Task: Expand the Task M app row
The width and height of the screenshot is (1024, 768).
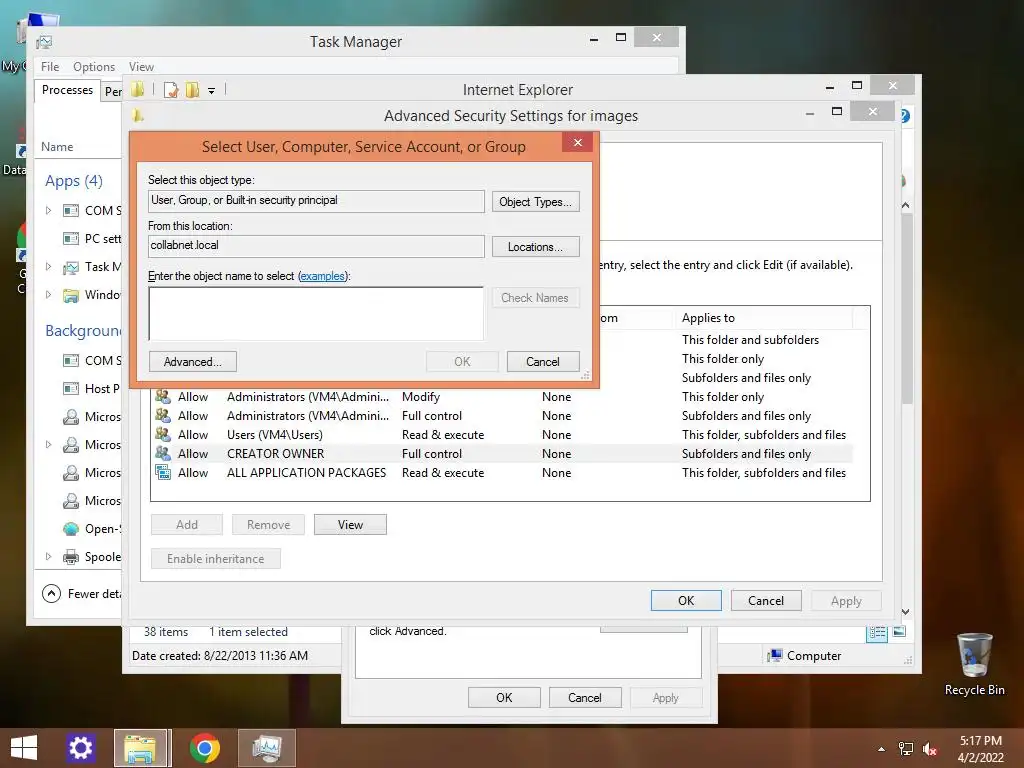Action: pos(48,266)
